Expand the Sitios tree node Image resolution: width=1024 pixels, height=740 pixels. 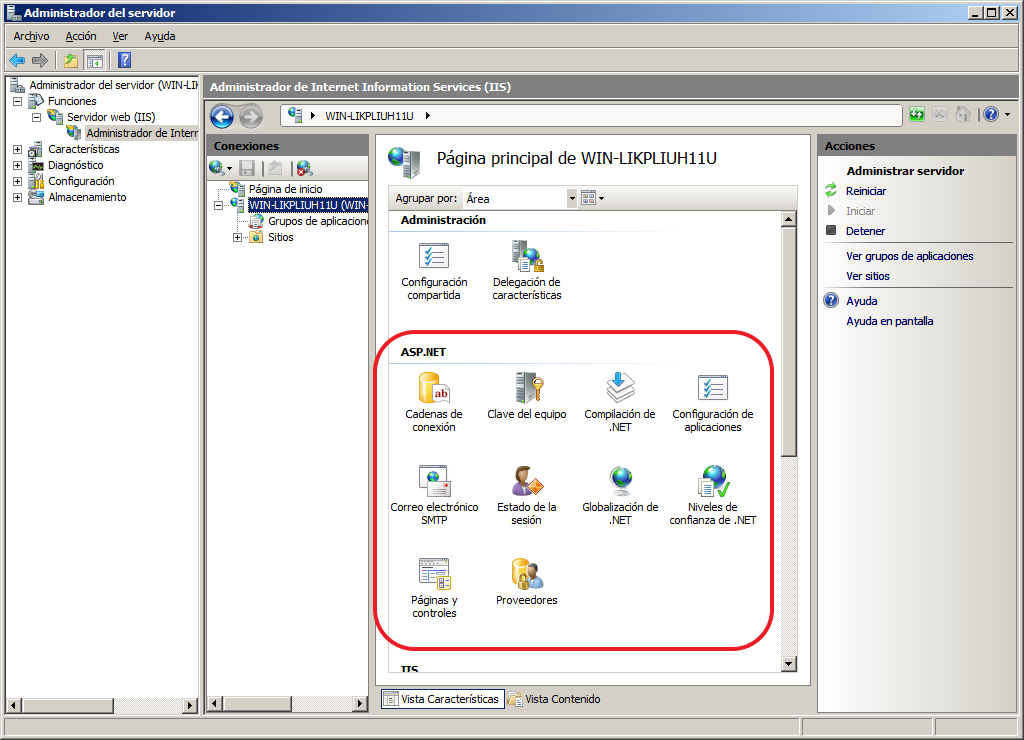[x=238, y=237]
